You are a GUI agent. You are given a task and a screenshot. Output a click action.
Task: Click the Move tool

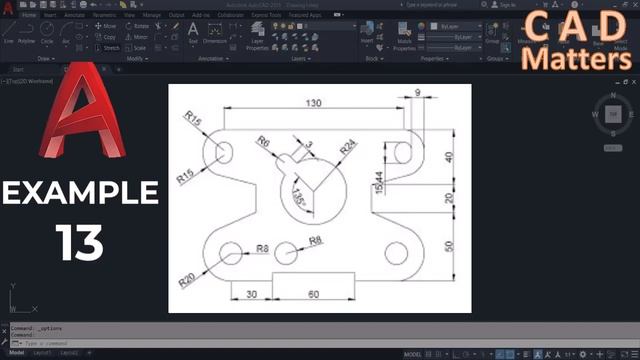tap(105, 26)
